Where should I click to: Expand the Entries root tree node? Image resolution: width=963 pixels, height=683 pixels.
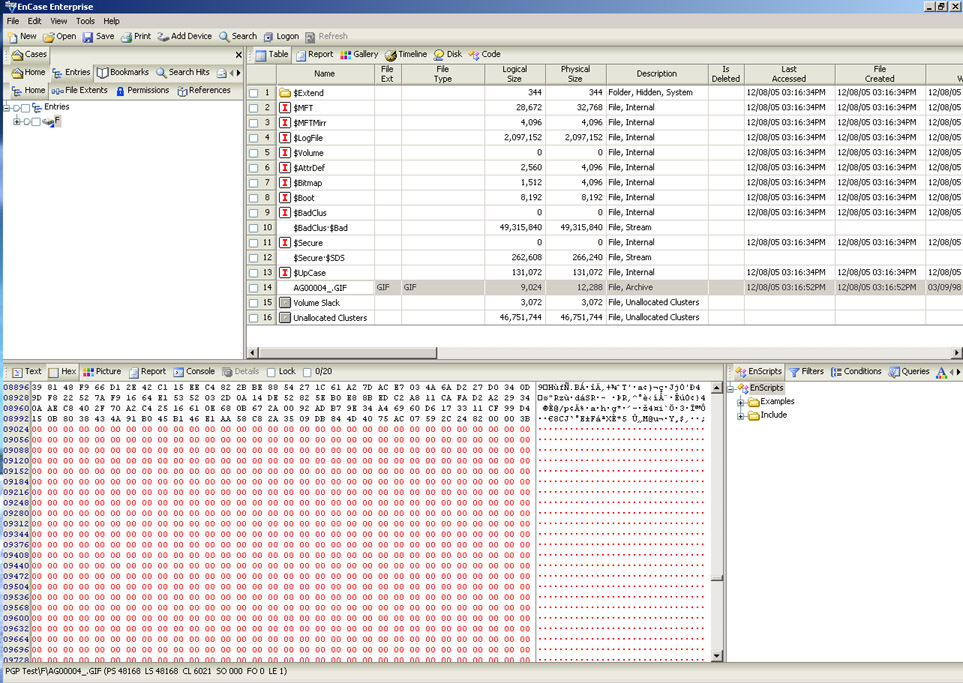[7, 108]
